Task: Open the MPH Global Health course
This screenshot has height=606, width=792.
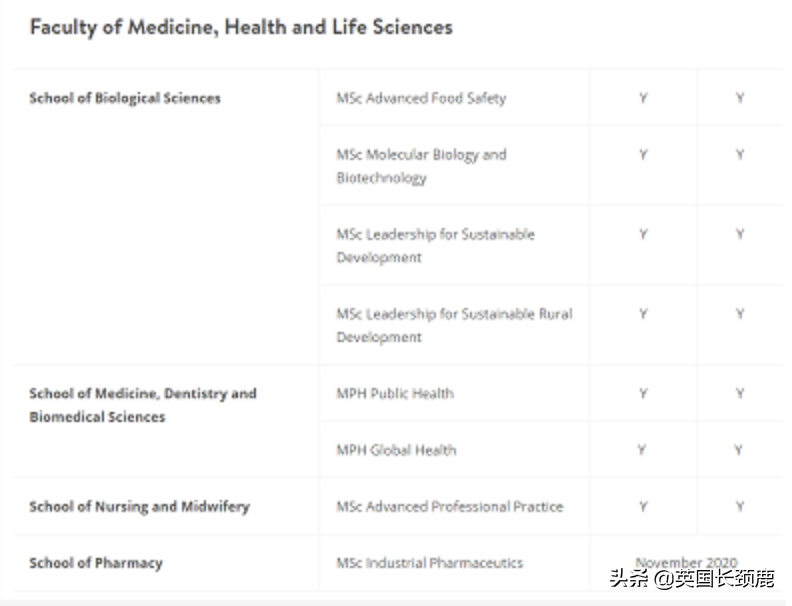Action: coord(396,450)
